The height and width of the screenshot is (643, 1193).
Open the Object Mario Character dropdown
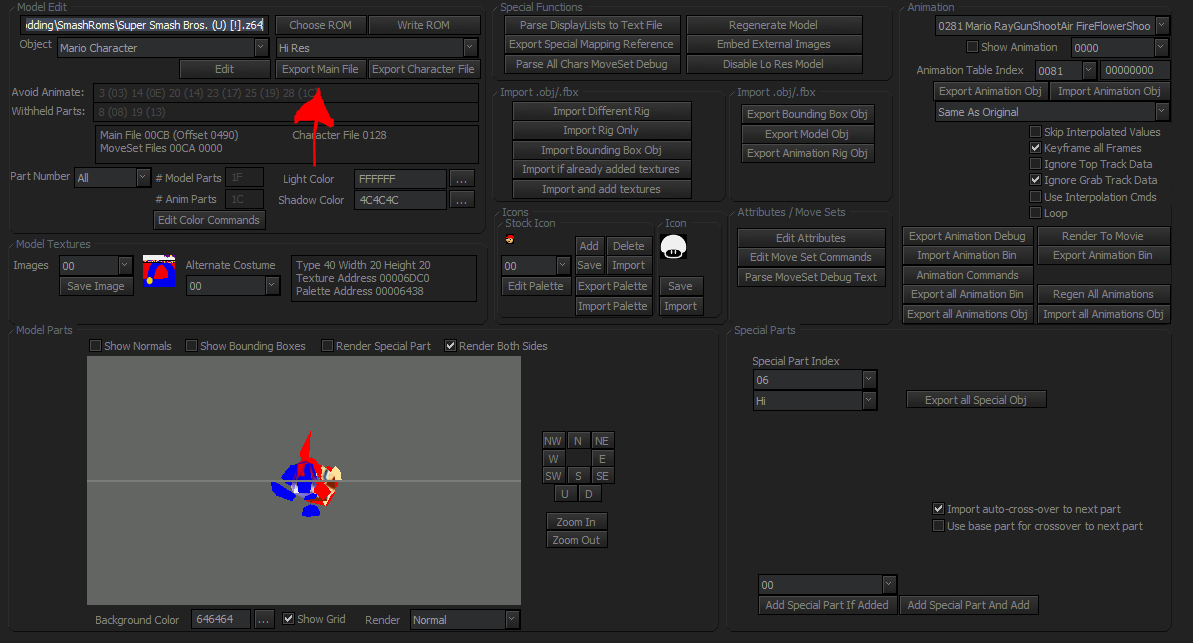point(261,47)
